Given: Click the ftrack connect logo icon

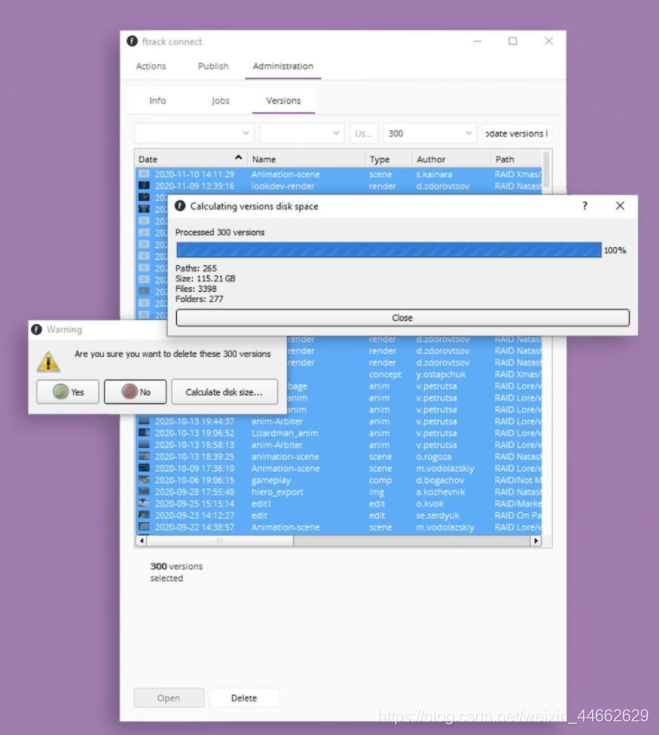Looking at the screenshot, I should tap(132, 41).
